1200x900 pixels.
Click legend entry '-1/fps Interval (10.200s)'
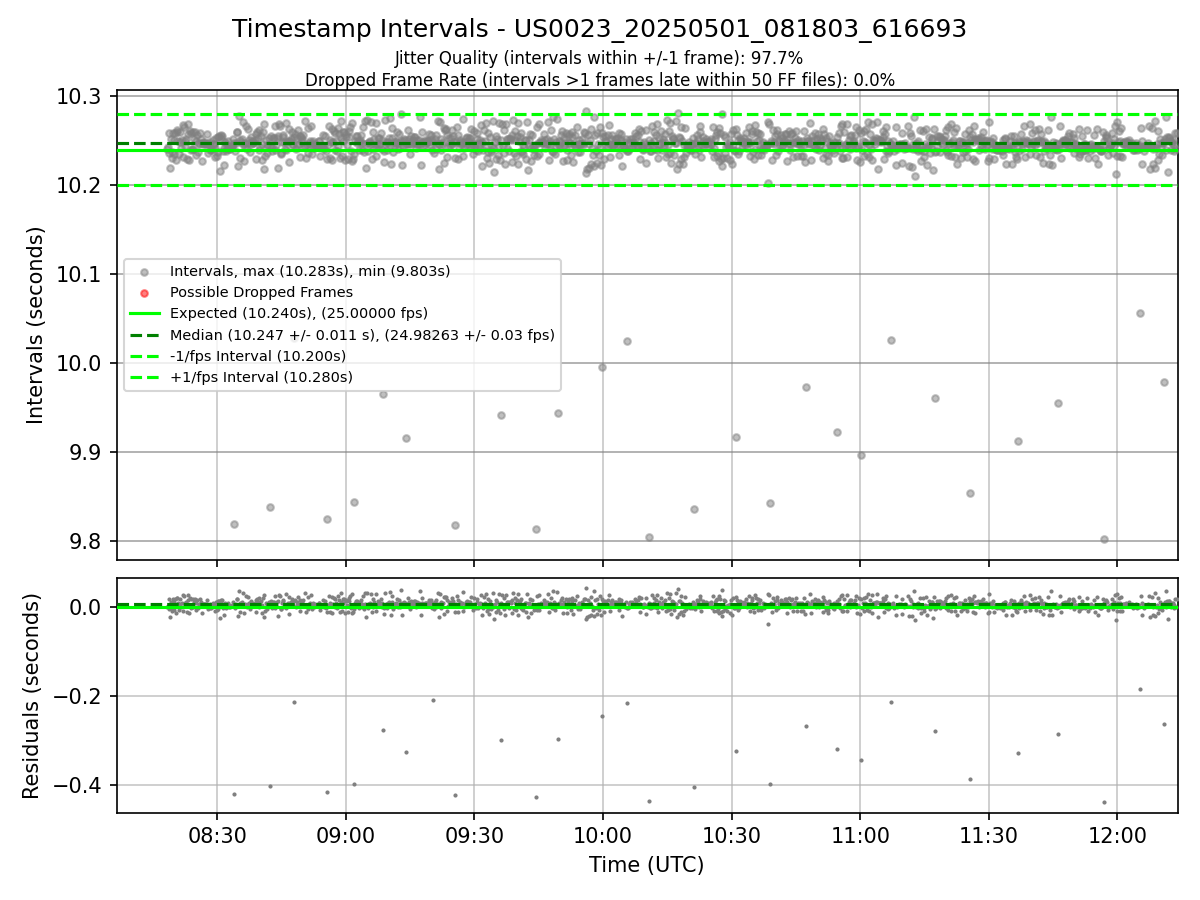click(258, 356)
